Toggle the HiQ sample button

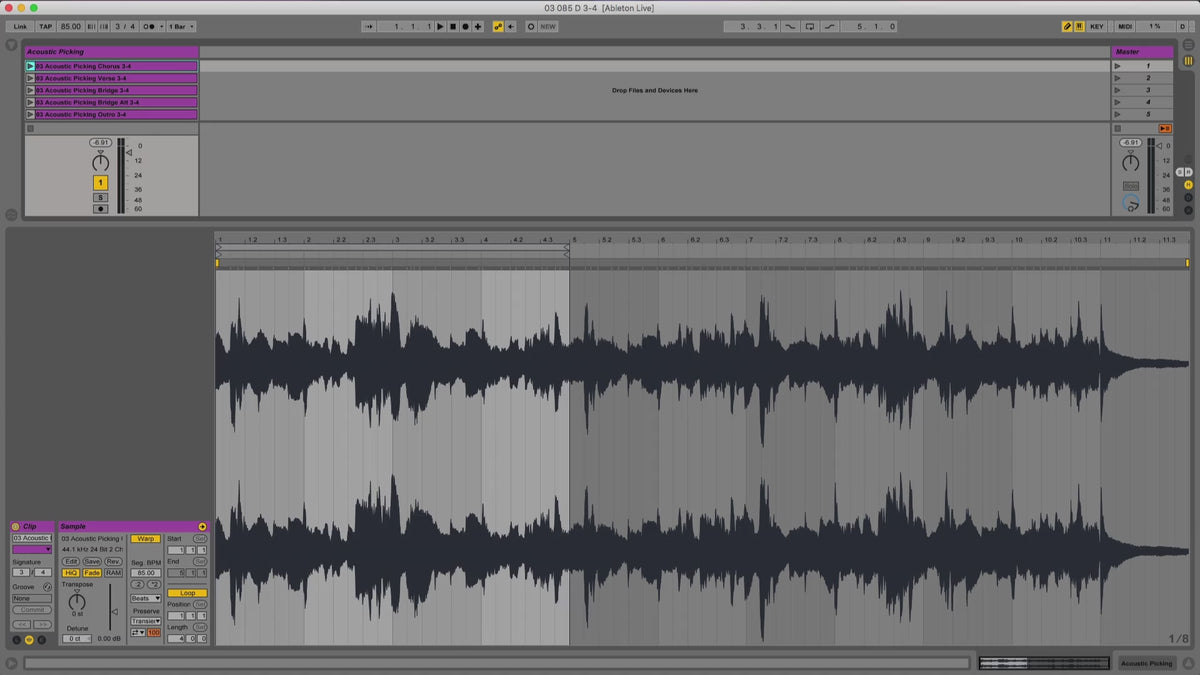pyautogui.click(x=71, y=573)
